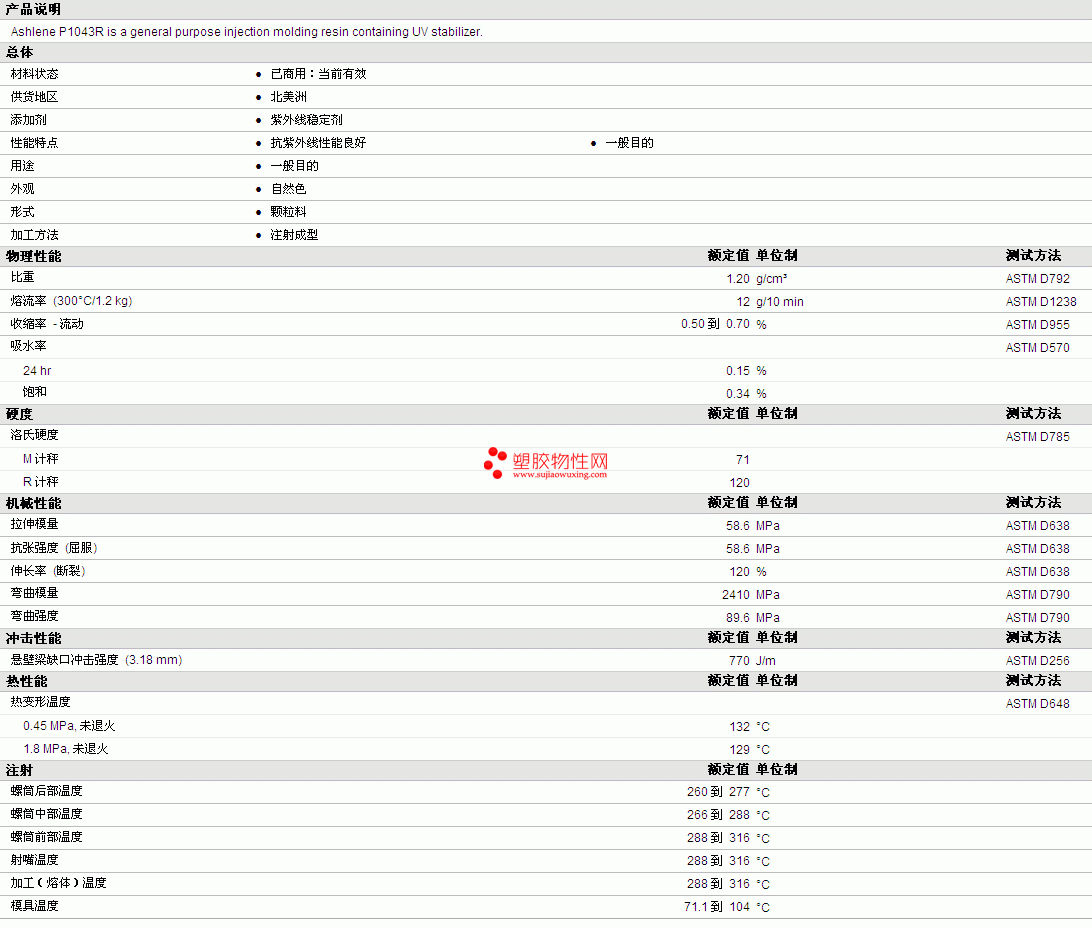Select the value '已商用：当前有效'

click(318, 74)
